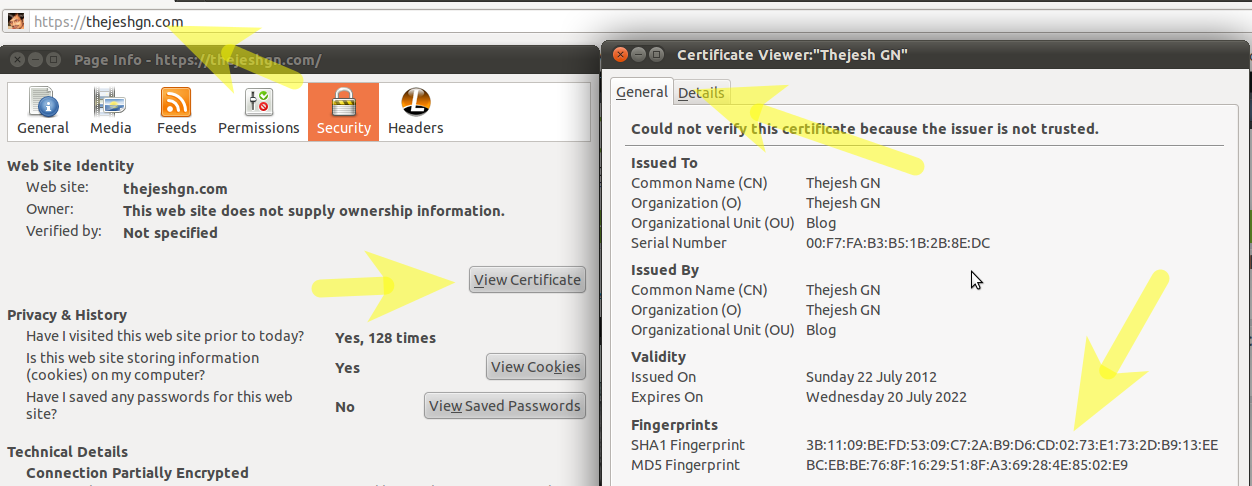Close the Certificate Viewer window
Screen dimensions: 1252x486
[x=621, y=55]
